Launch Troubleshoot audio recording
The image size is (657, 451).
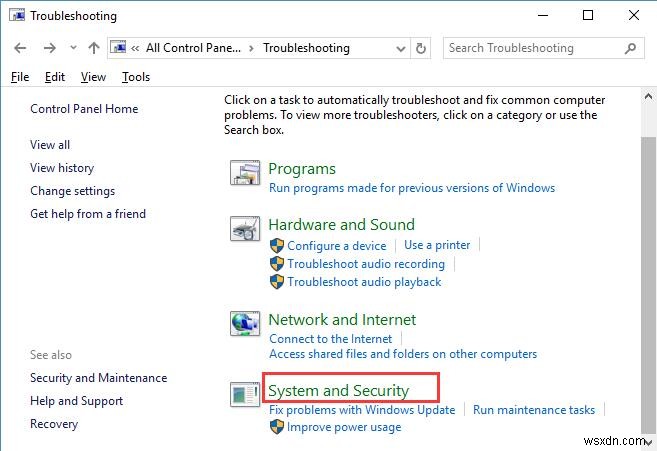pos(366,264)
